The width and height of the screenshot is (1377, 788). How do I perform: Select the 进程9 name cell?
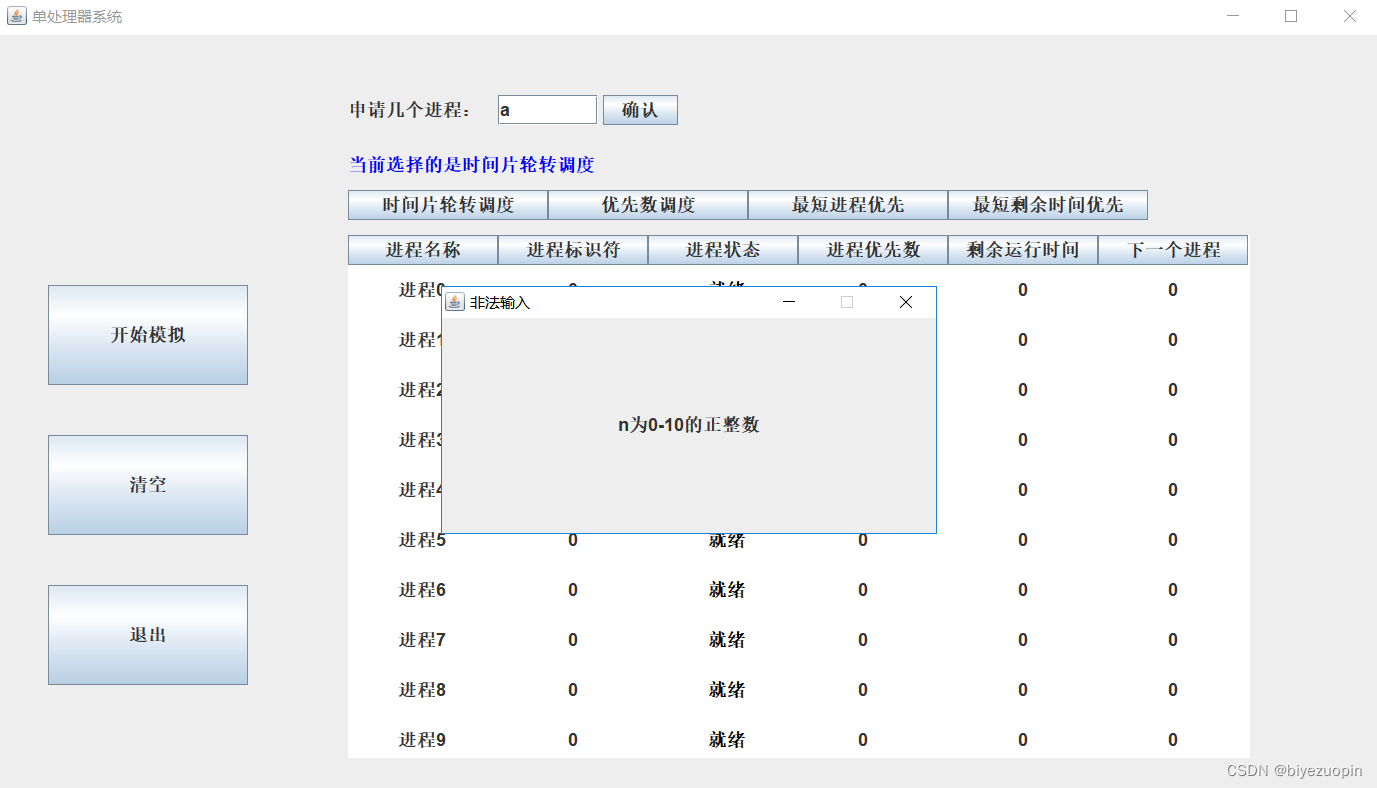click(422, 740)
